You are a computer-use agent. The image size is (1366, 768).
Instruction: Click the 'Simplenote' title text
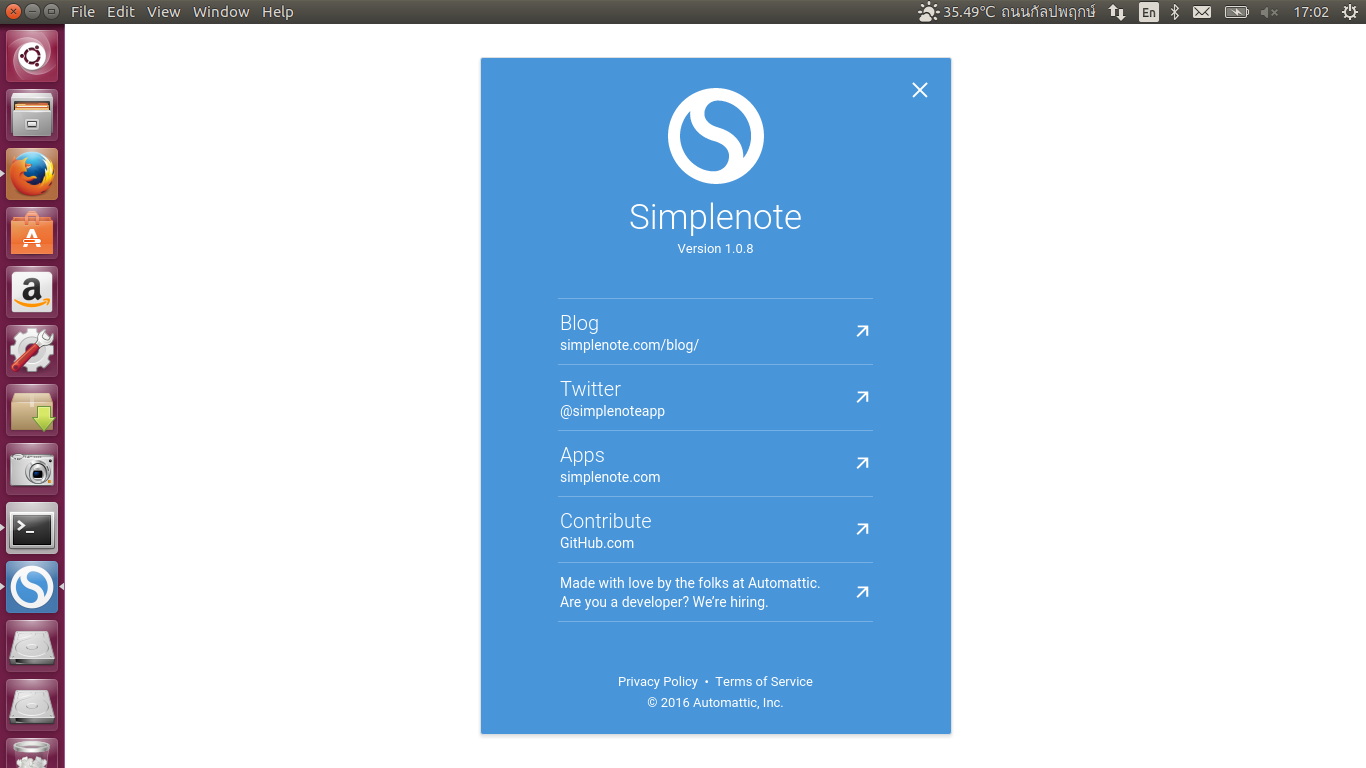pos(715,217)
